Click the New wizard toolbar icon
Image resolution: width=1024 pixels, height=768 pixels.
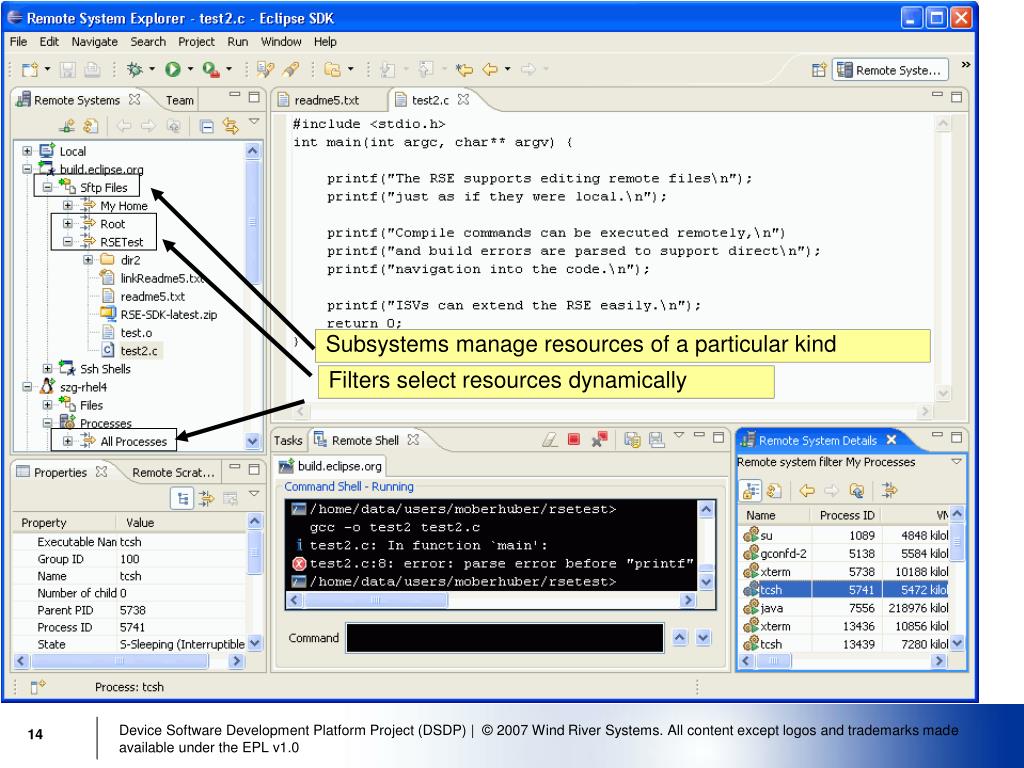30,69
